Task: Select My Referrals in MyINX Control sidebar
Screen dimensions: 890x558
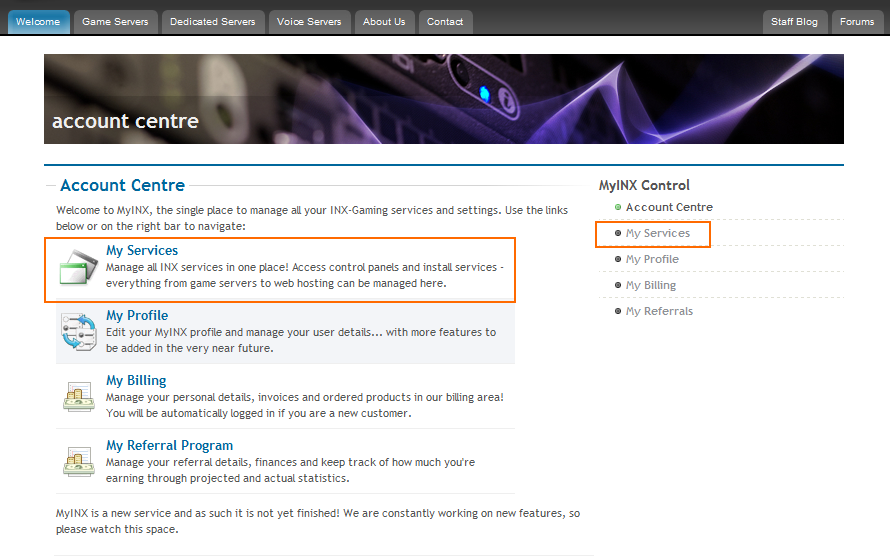Action: (x=660, y=311)
